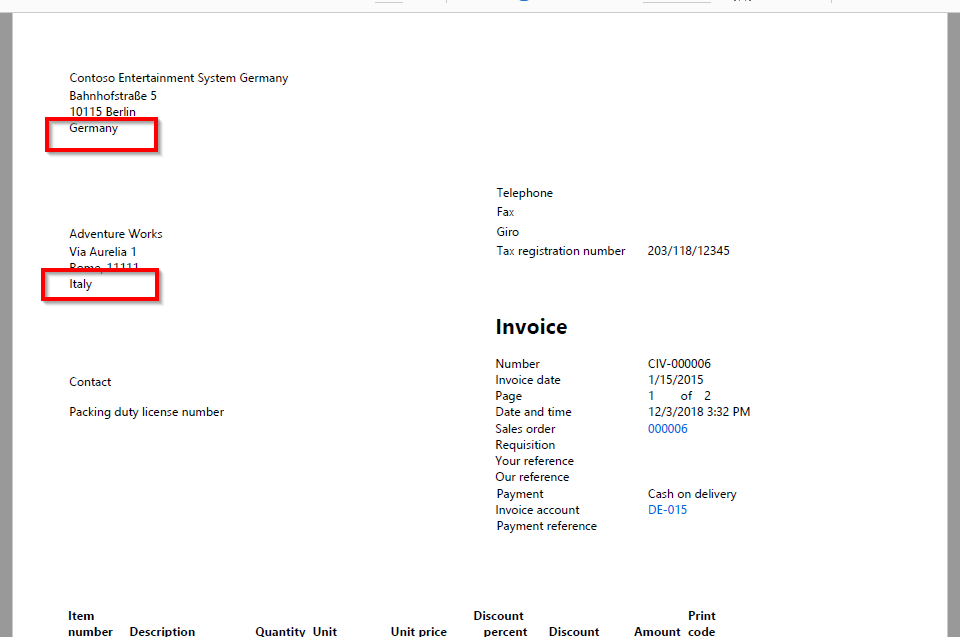Click the Payment reference label
The height and width of the screenshot is (637, 960).
[x=546, y=526]
